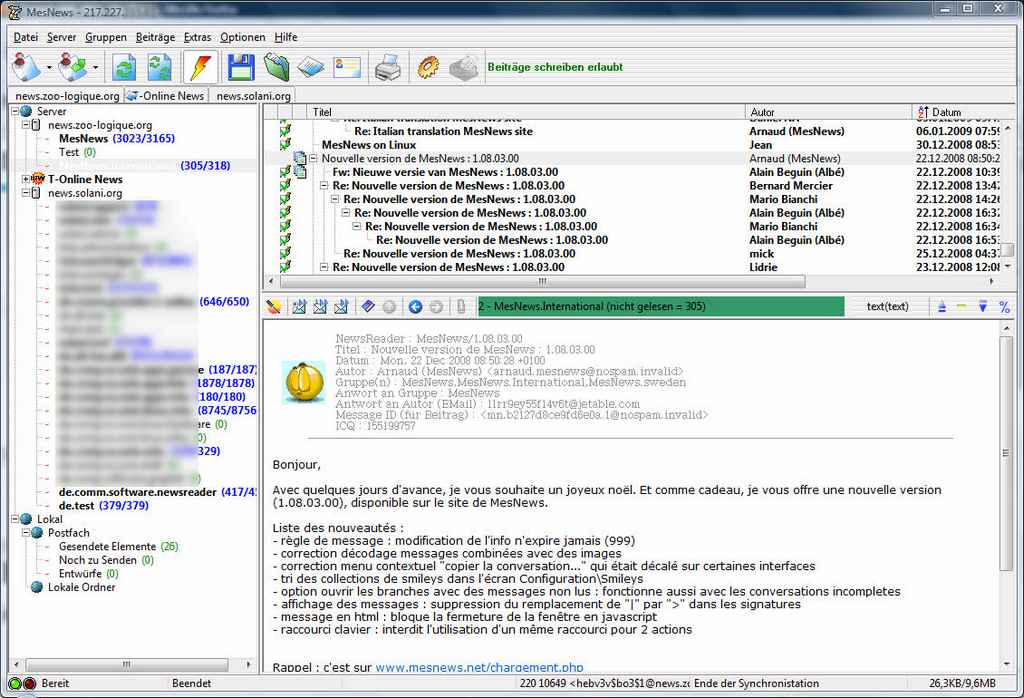Open the Gruppen menu
This screenshot has width=1024, height=698.
106,37
